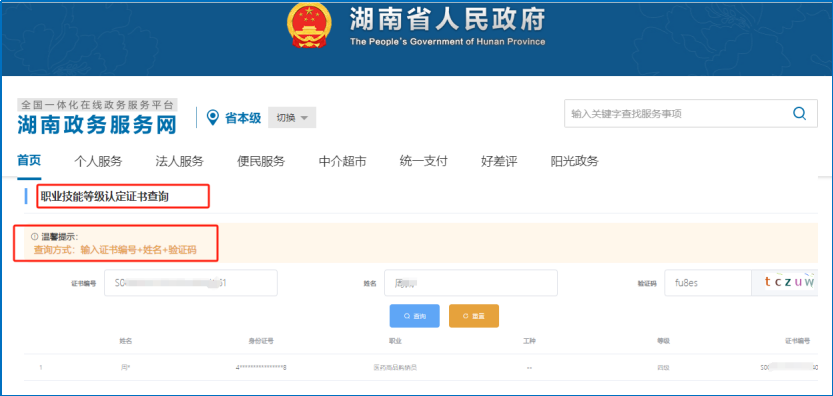This screenshot has height=396, width=833.
Task: Click the 四级 level cell
Action: point(663,367)
